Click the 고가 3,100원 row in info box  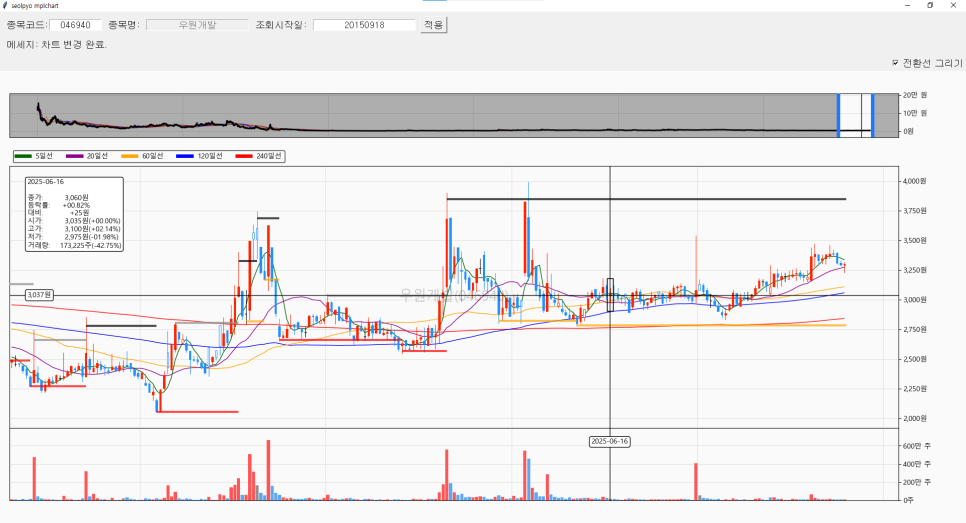tap(74, 229)
